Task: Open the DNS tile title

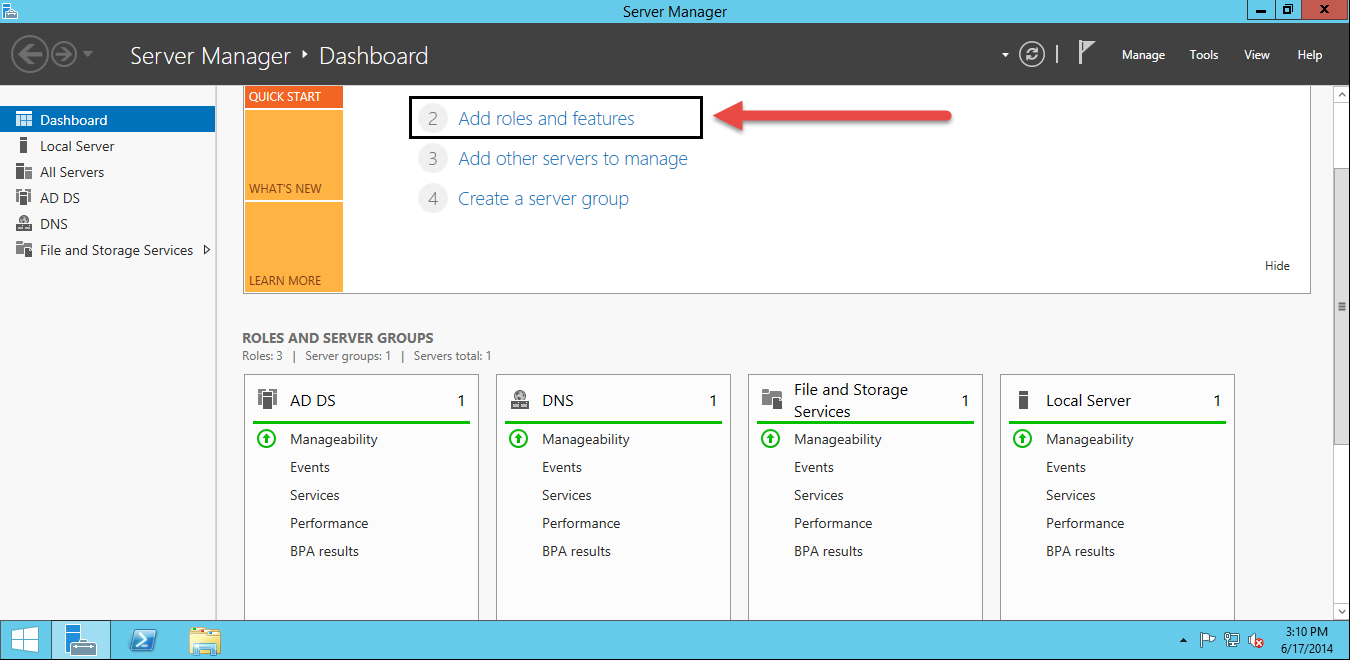Action: 558,400
